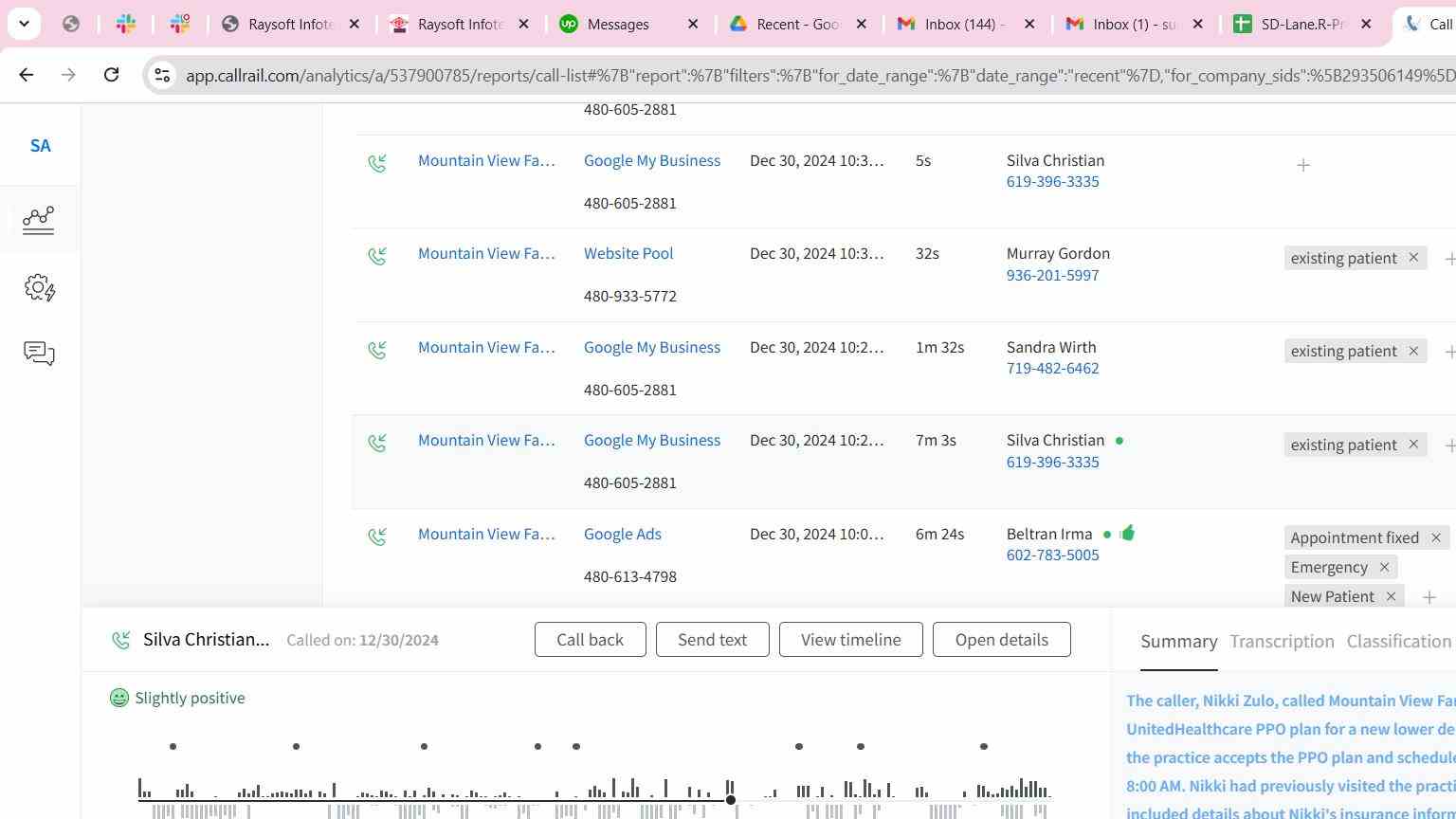Click the Slightly positive sentiment label
This screenshot has width=1456, height=819.
tap(190, 698)
